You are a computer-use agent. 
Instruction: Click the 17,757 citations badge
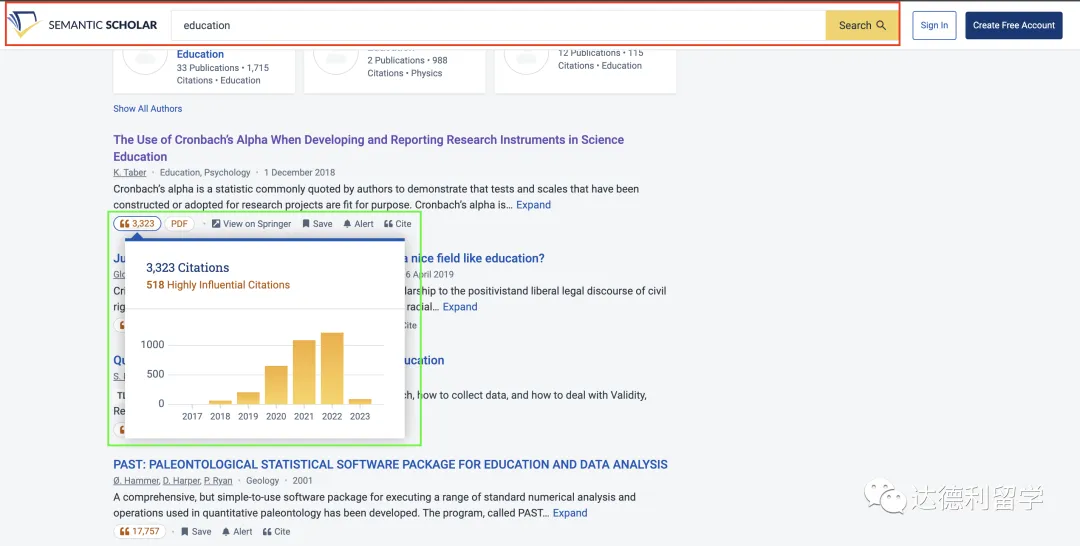coord(139,532)
